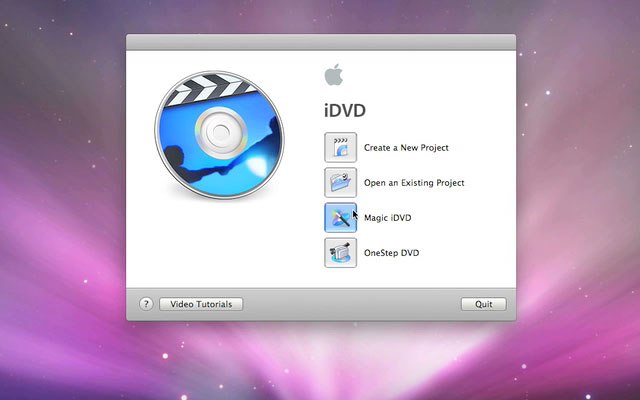Launch OneStep DVD via its camcorder icon
This screenshot has height=400, width=640.
[x=341, y=253]
